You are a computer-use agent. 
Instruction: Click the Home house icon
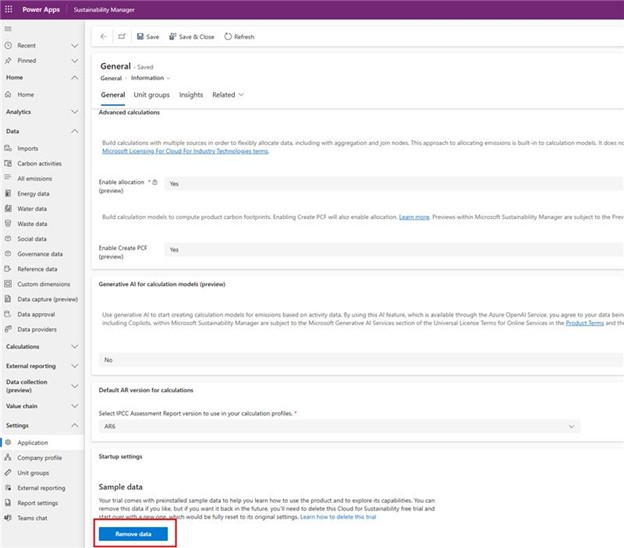coord(8,94)
